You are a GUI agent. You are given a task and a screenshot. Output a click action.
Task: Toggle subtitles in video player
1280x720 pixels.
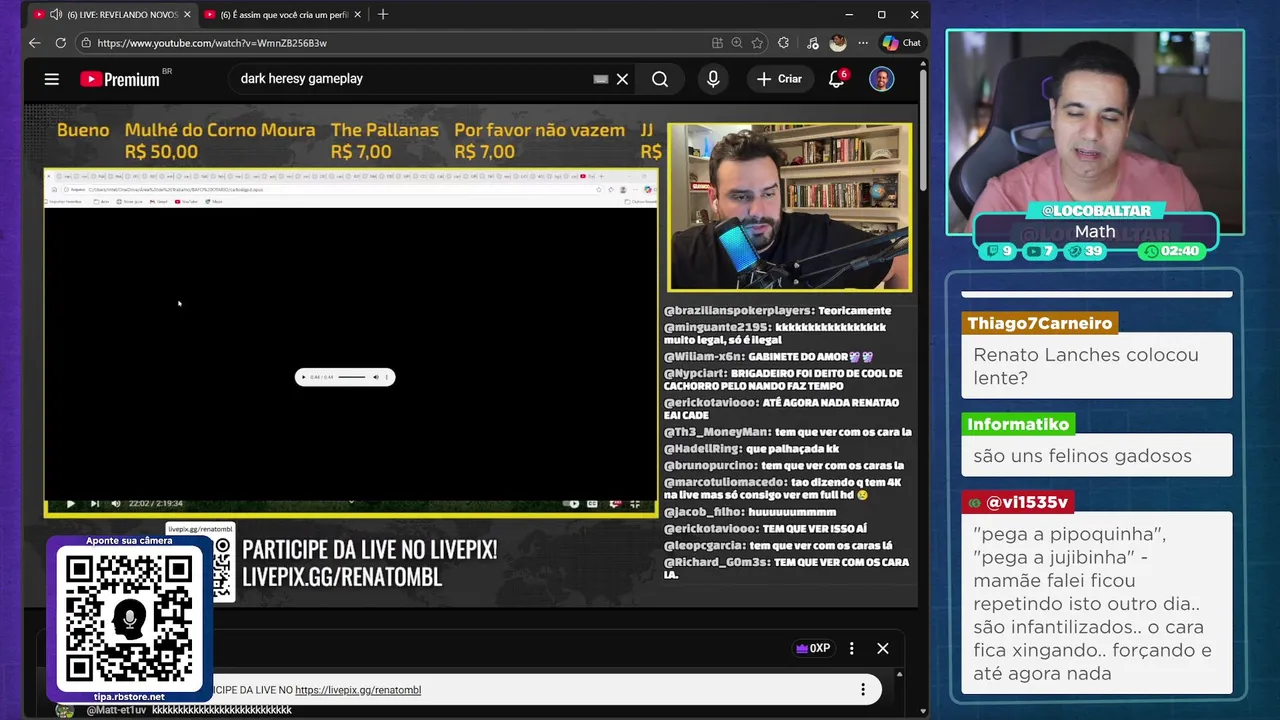(593, 504)
